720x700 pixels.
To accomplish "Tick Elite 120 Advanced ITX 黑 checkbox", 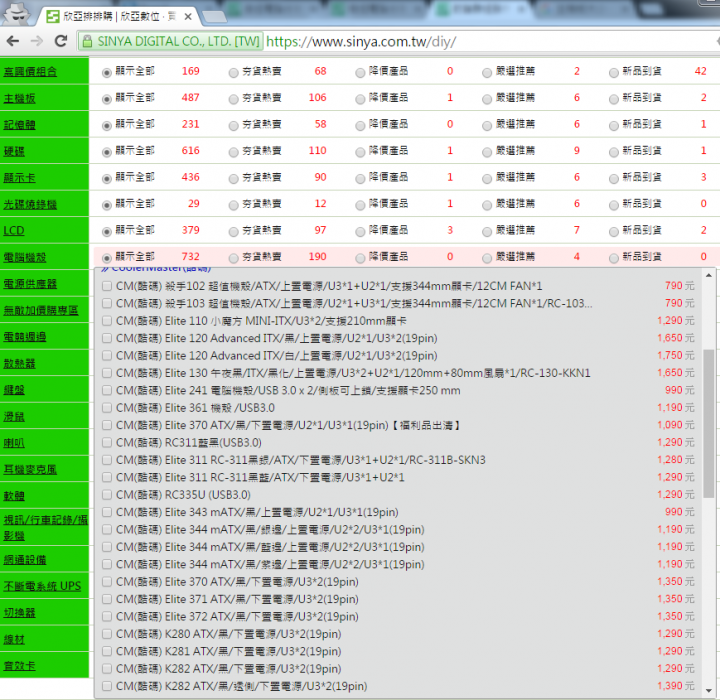I will 107,339.
